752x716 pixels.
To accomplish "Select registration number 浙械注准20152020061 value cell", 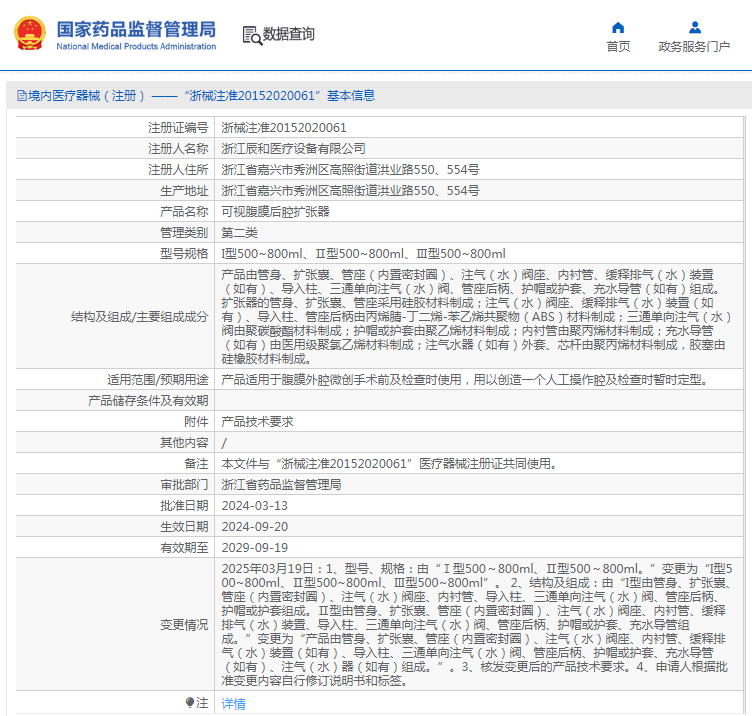I will 284,128.
